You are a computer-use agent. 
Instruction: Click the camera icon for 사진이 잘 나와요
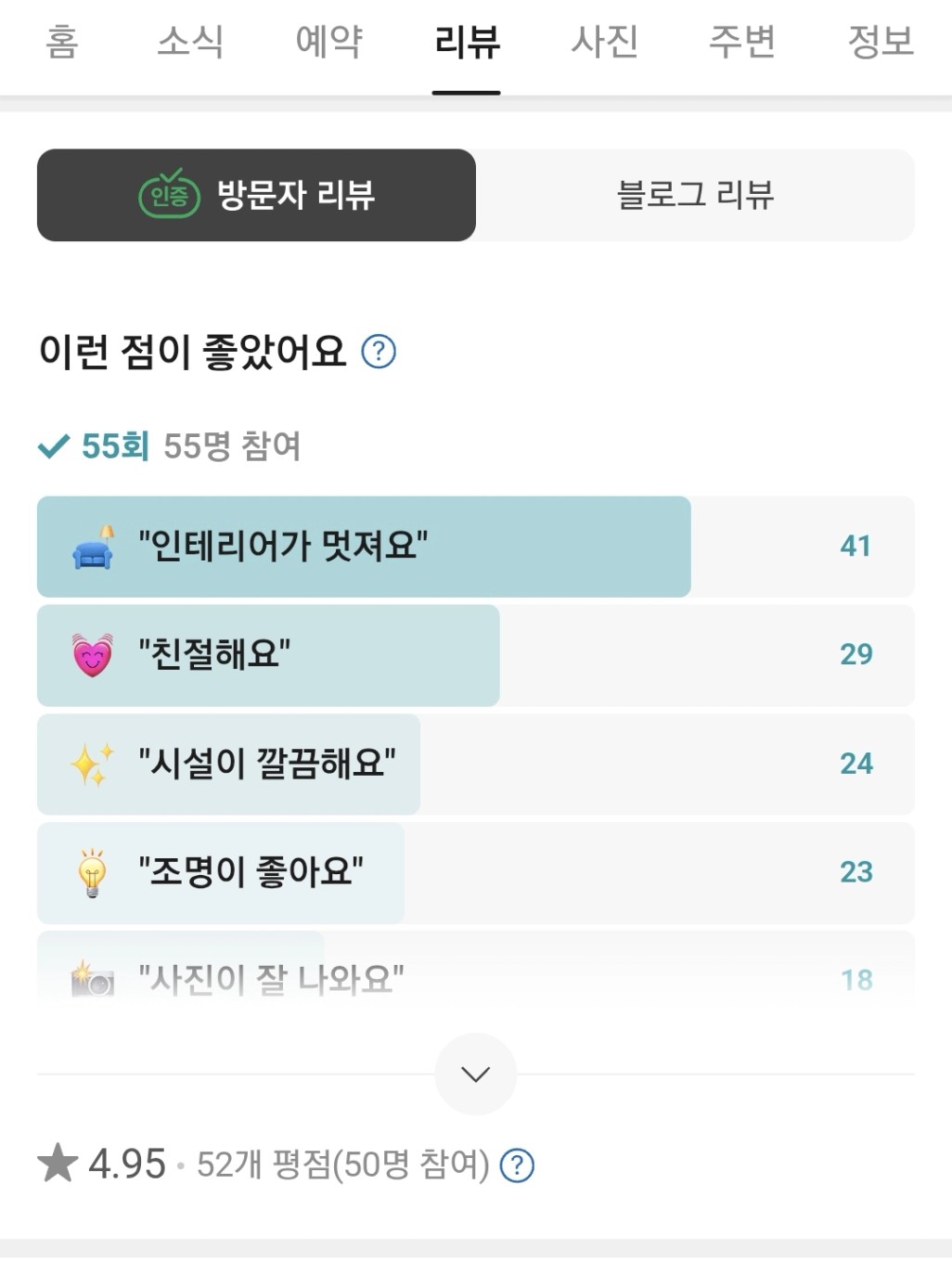click(x=93, y=980)
